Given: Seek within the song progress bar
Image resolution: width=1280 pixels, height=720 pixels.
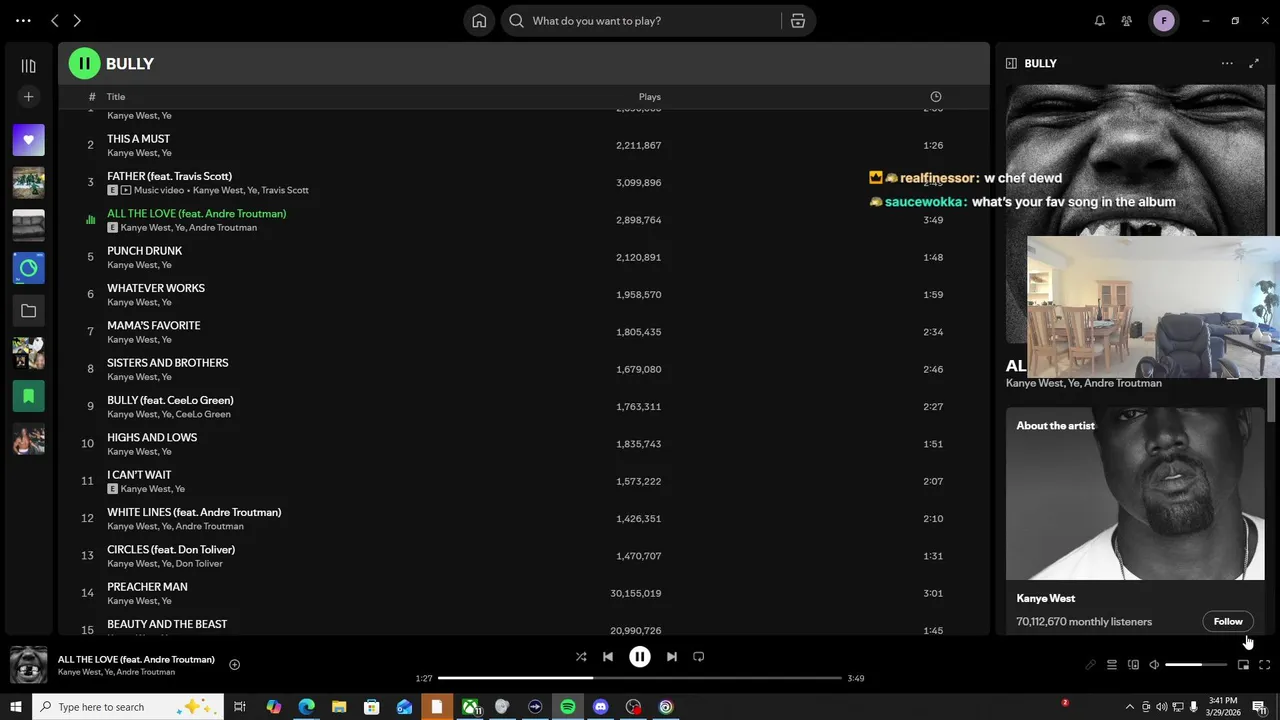Looking at the screenshot, I should coord(640,678).
